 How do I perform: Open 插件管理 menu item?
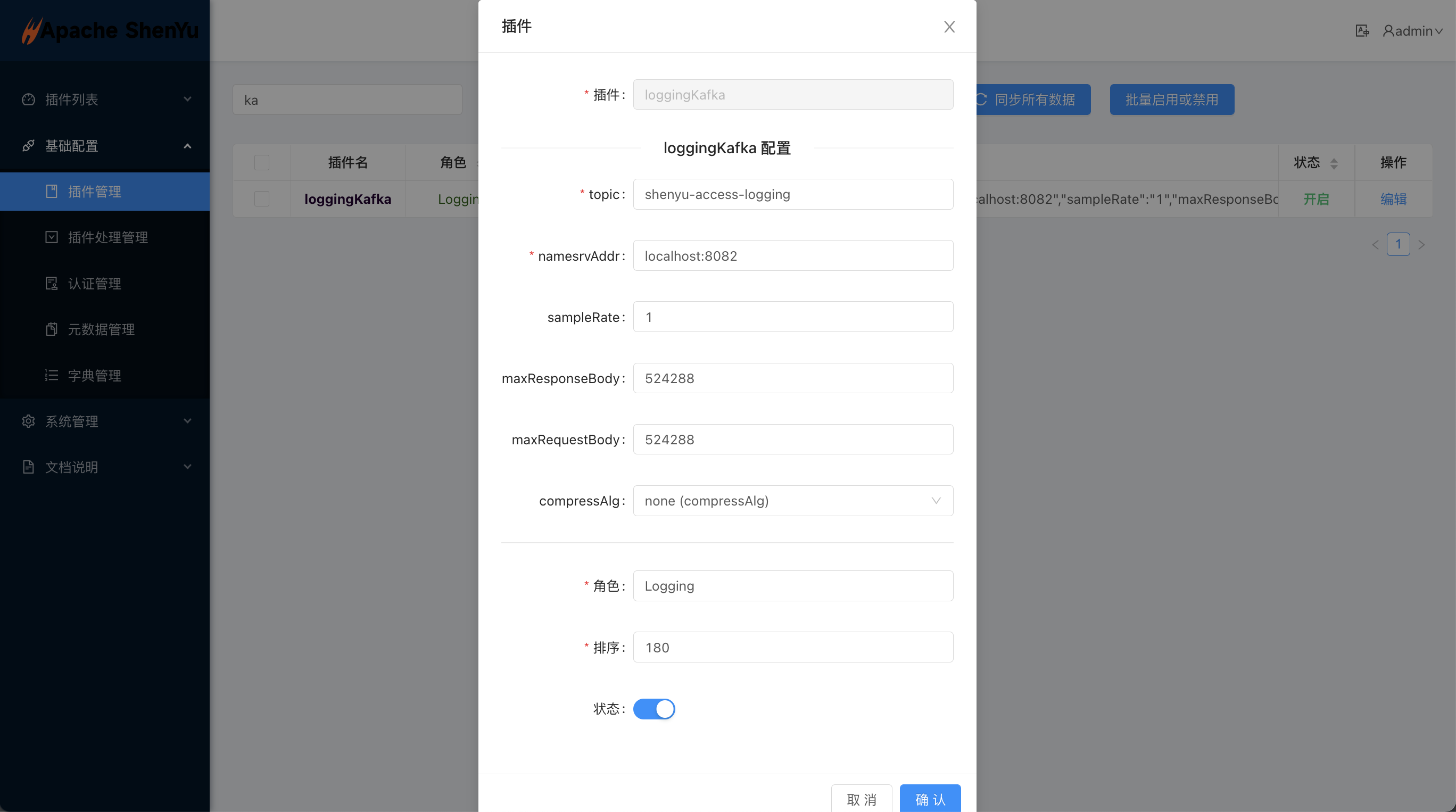tap(94, 192)
